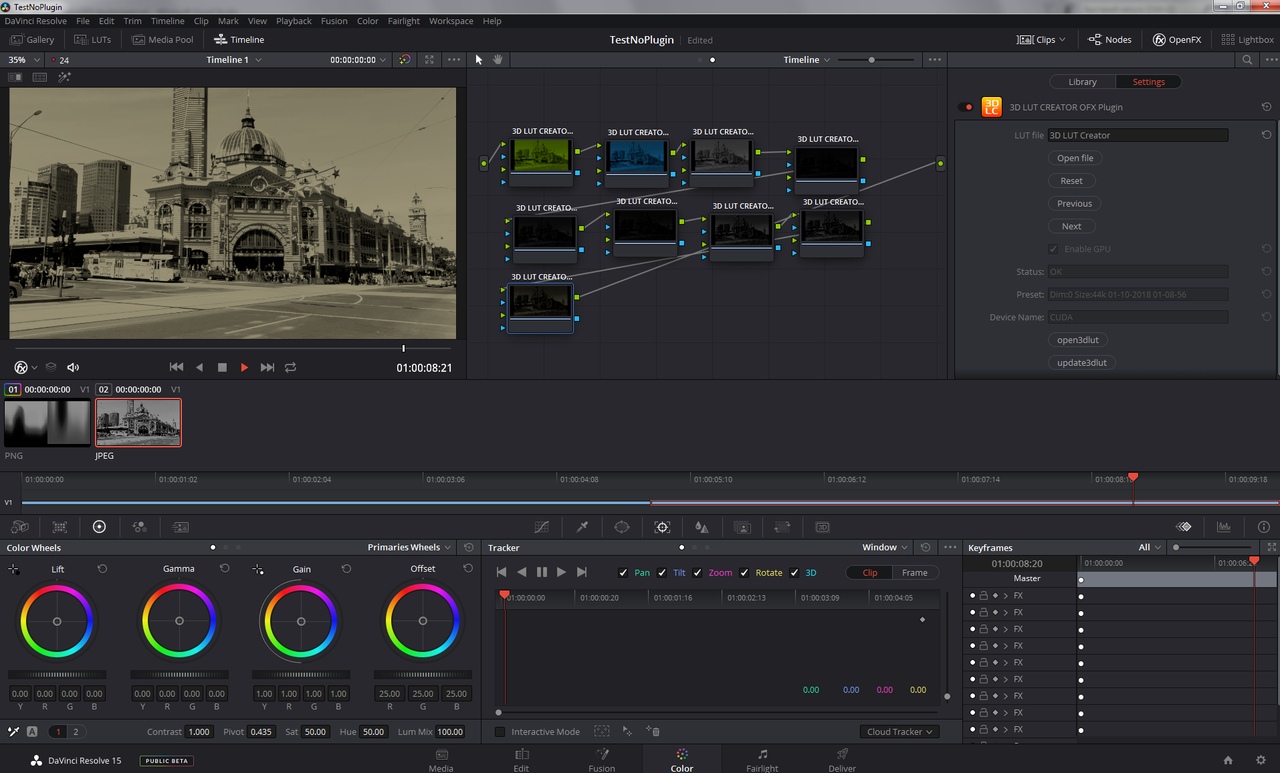1280x773 pixels.
Task: Select the hand pan tool in node editor
Action: pos(497,60)
